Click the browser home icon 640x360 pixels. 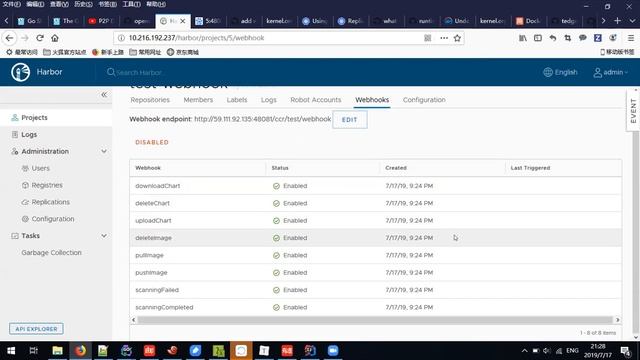point(55,38)
